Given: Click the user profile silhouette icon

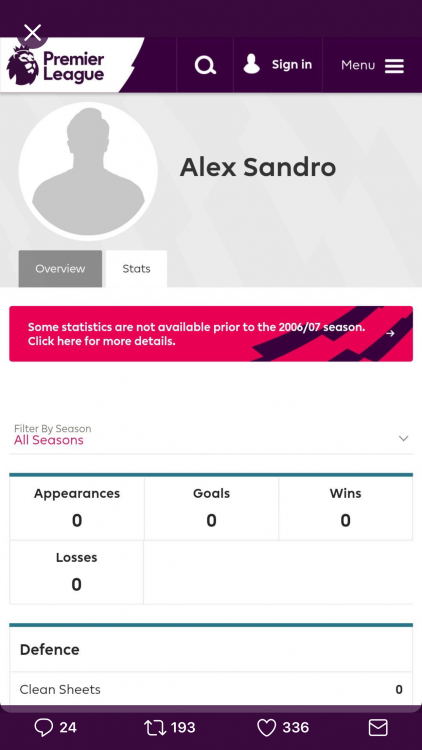Looking at the screenshot, I should [252, 64].
